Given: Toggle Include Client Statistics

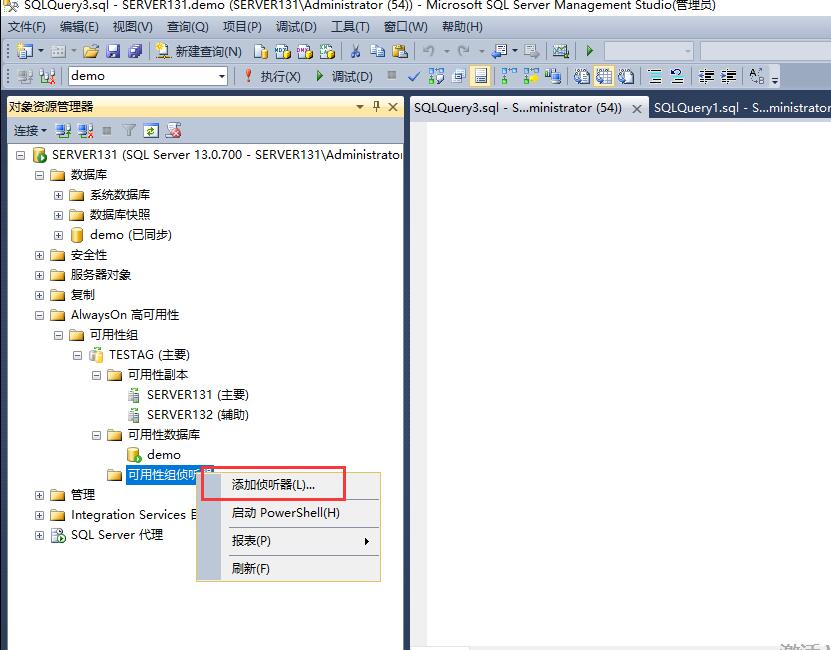Looking at the screenshot, I should 553,76.
